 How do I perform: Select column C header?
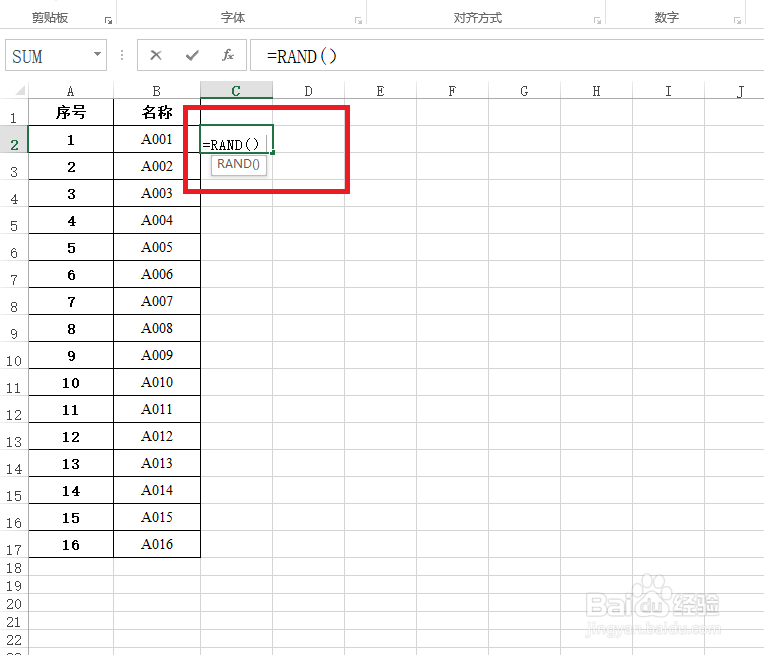point(236,91)
